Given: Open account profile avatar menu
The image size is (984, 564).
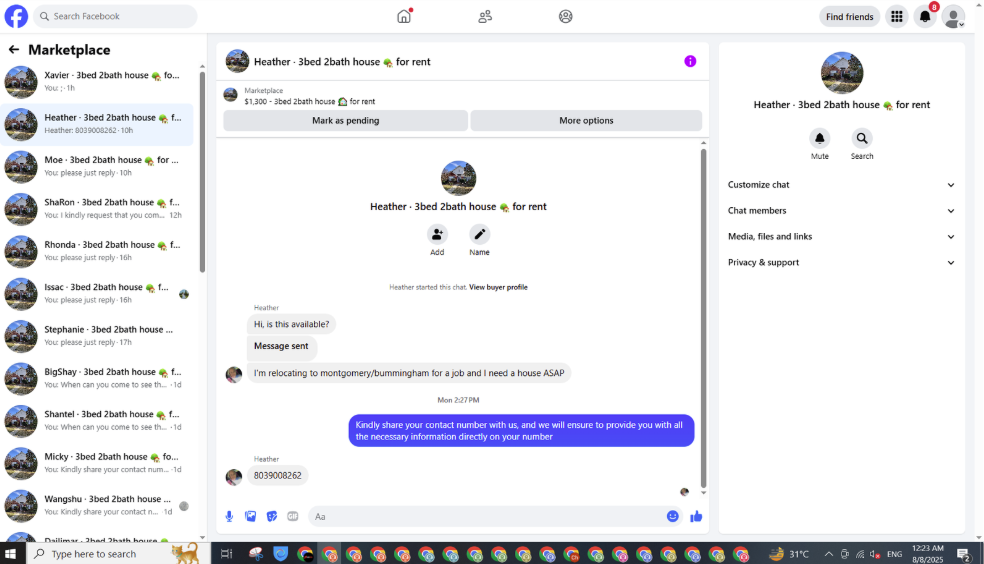Looking at the screenshot, I should pos(953,16).
